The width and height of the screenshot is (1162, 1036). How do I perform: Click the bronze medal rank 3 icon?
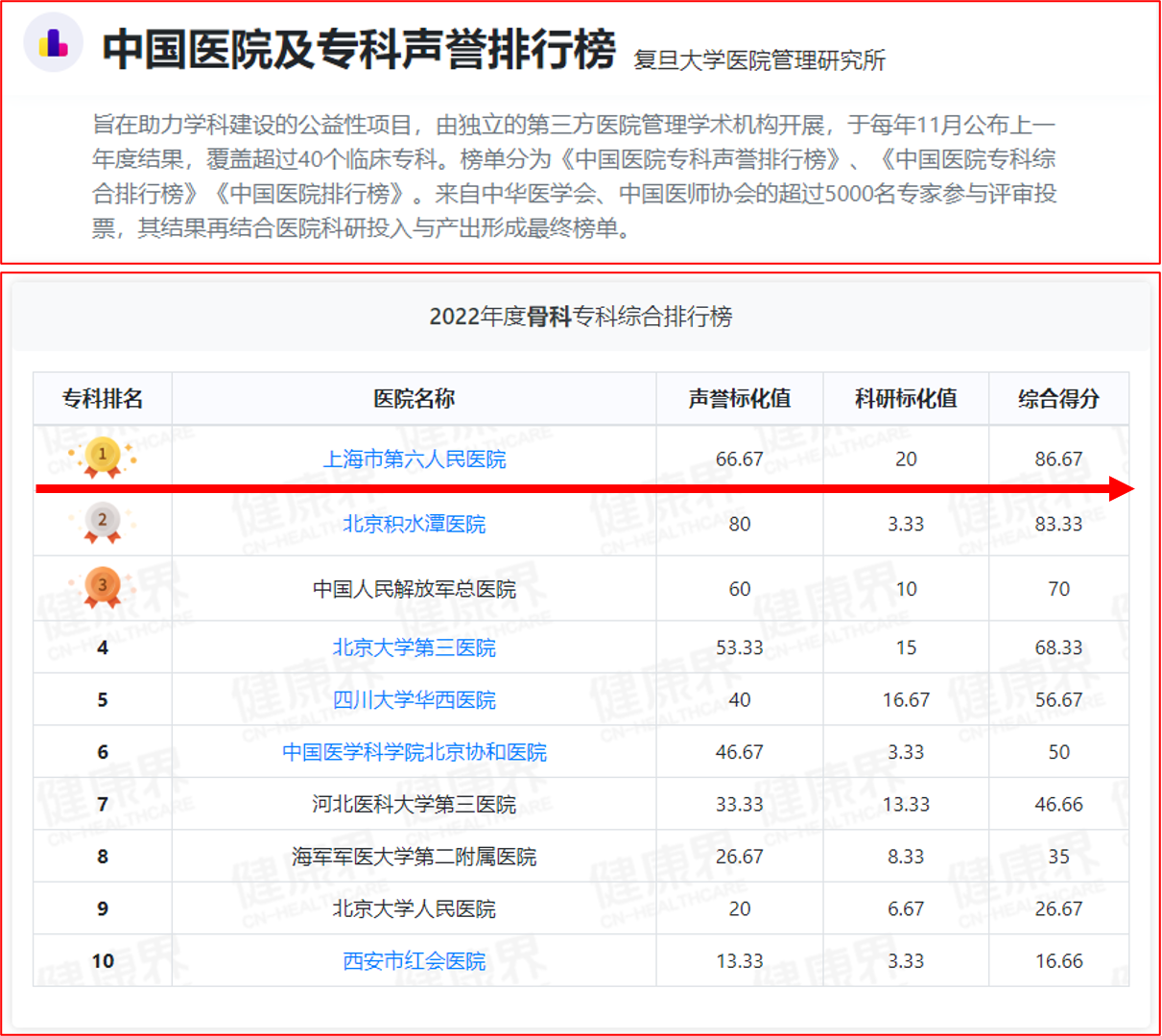[x=103, y=587]
